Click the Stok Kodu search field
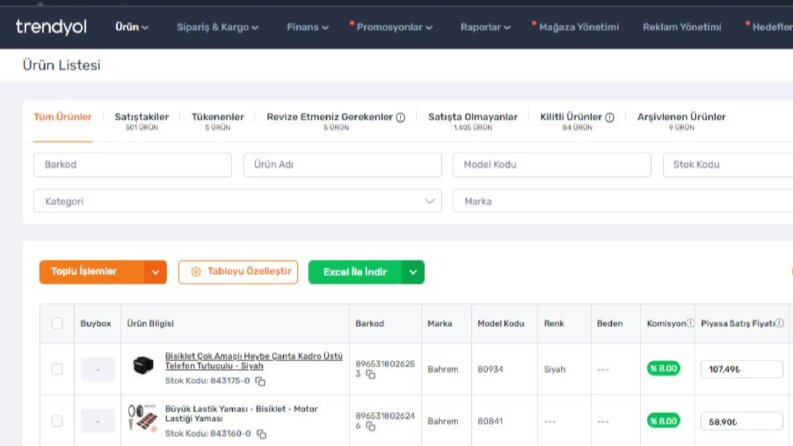 [728, 165]
